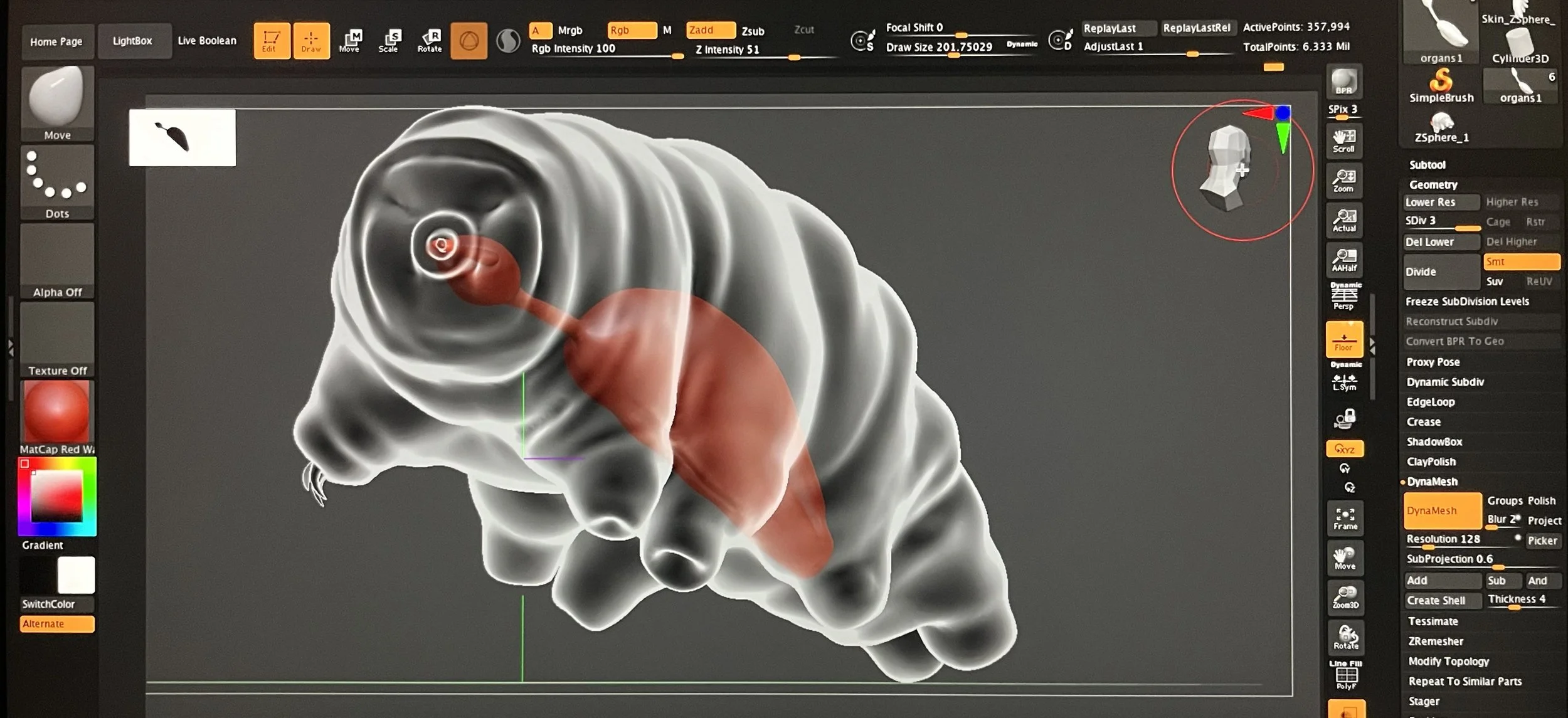Image resolution: width=1568 pixels, height=718 pixels.
Task: Click the Divide button
Action: (1441, 272)
